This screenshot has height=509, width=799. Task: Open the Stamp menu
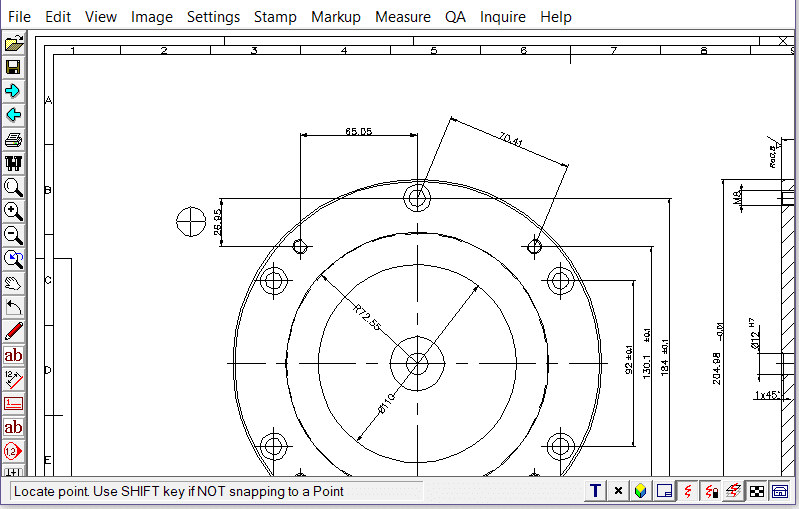click(x=275, y=17)
